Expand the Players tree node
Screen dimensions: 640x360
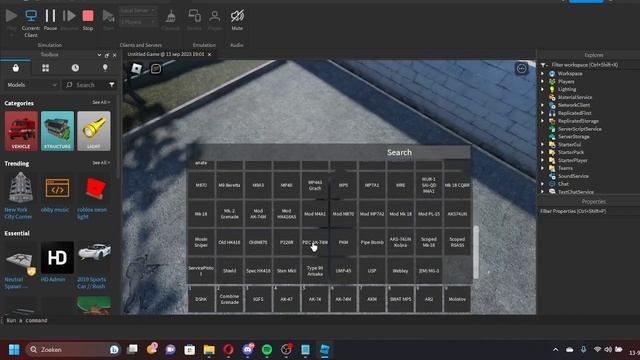point(542,82)
